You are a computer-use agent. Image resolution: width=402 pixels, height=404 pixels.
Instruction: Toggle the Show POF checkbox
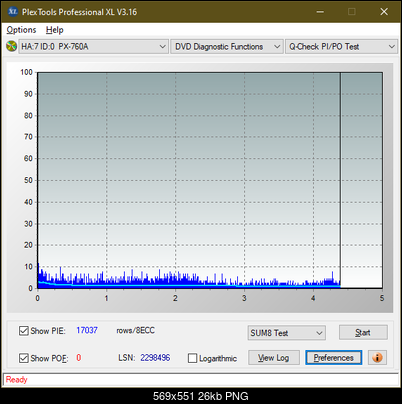click(24, 358)
